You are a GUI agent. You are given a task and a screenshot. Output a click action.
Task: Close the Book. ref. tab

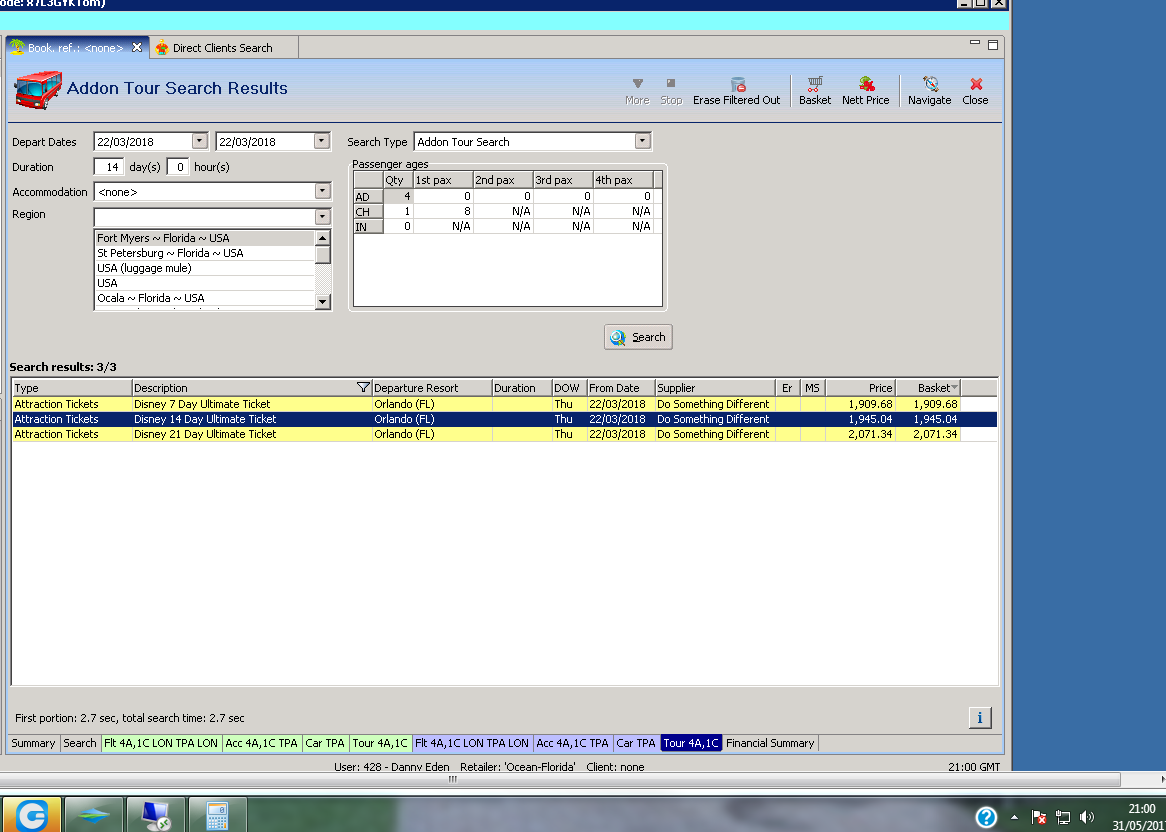(x=137, y=47)
